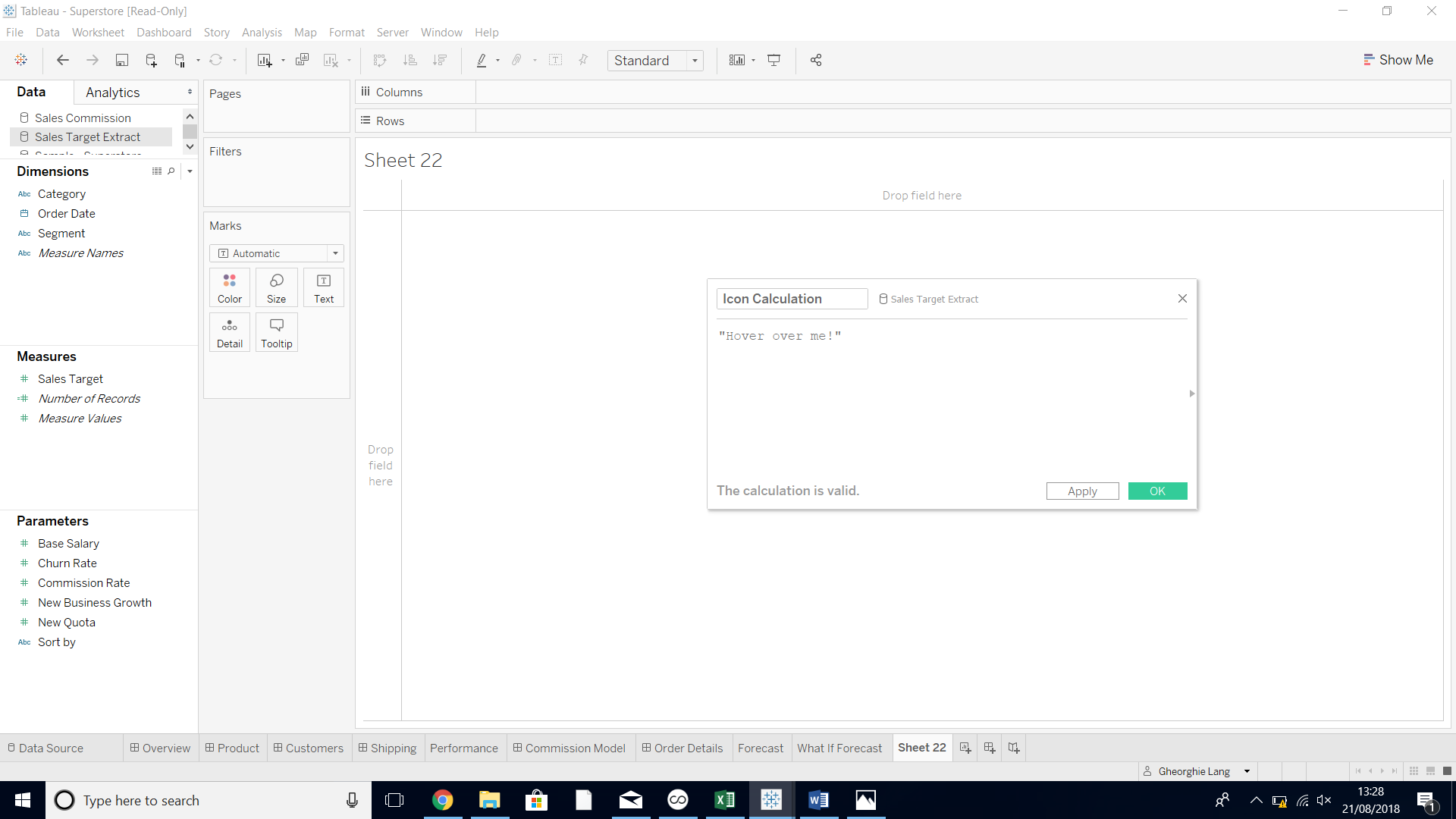The image size is (1456, 819).
Task: Click the Show Mark Labels icon
Action: click(x=556, y=60)
